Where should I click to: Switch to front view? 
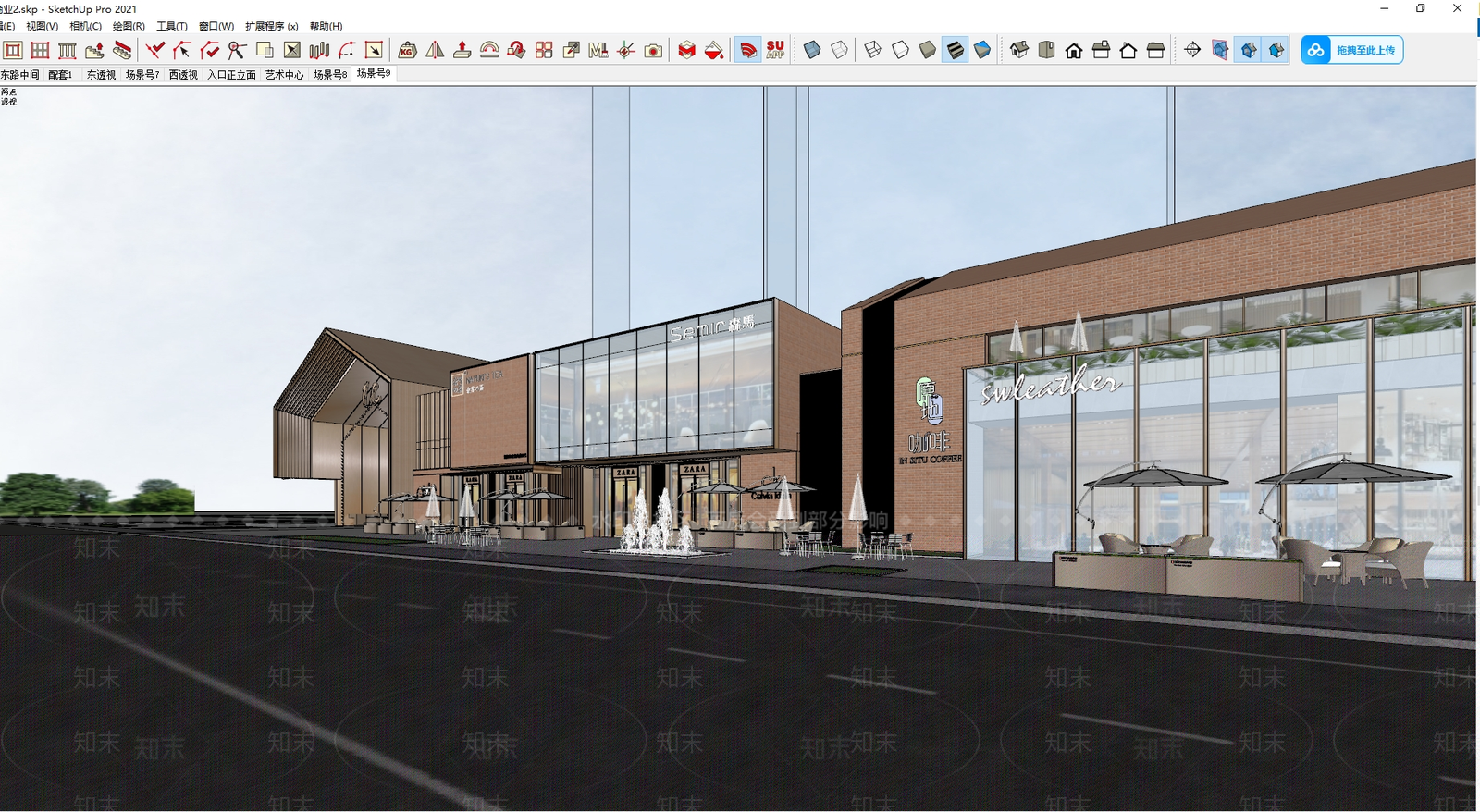1074,50
